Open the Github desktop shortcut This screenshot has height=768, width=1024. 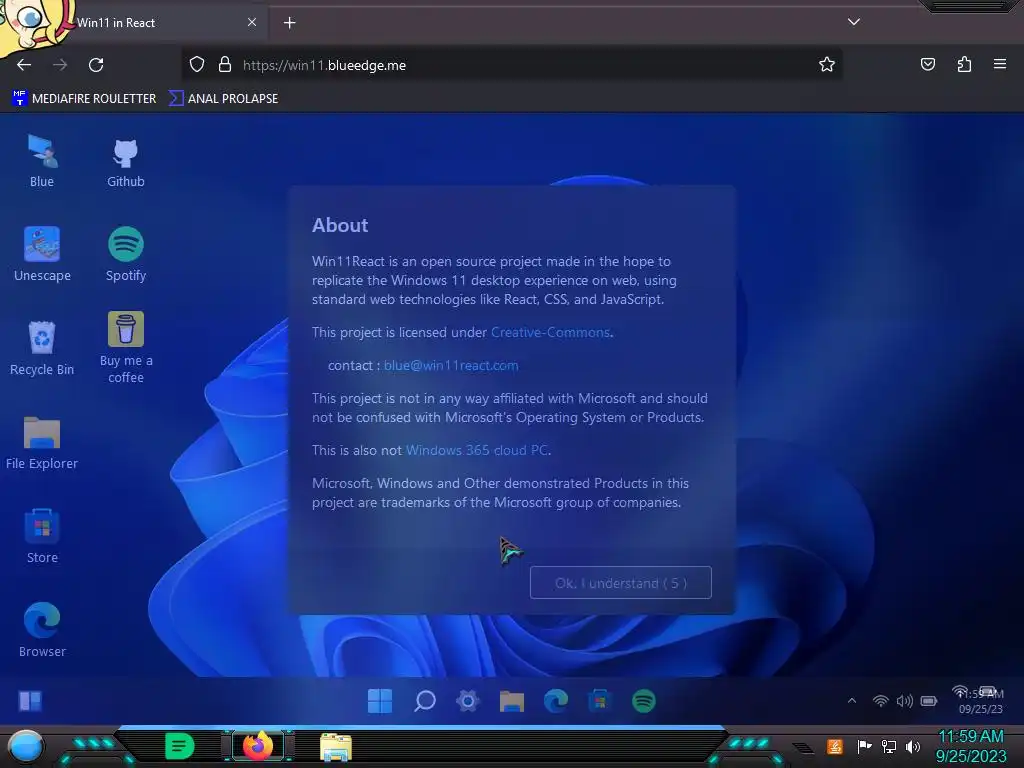point(125,161)
